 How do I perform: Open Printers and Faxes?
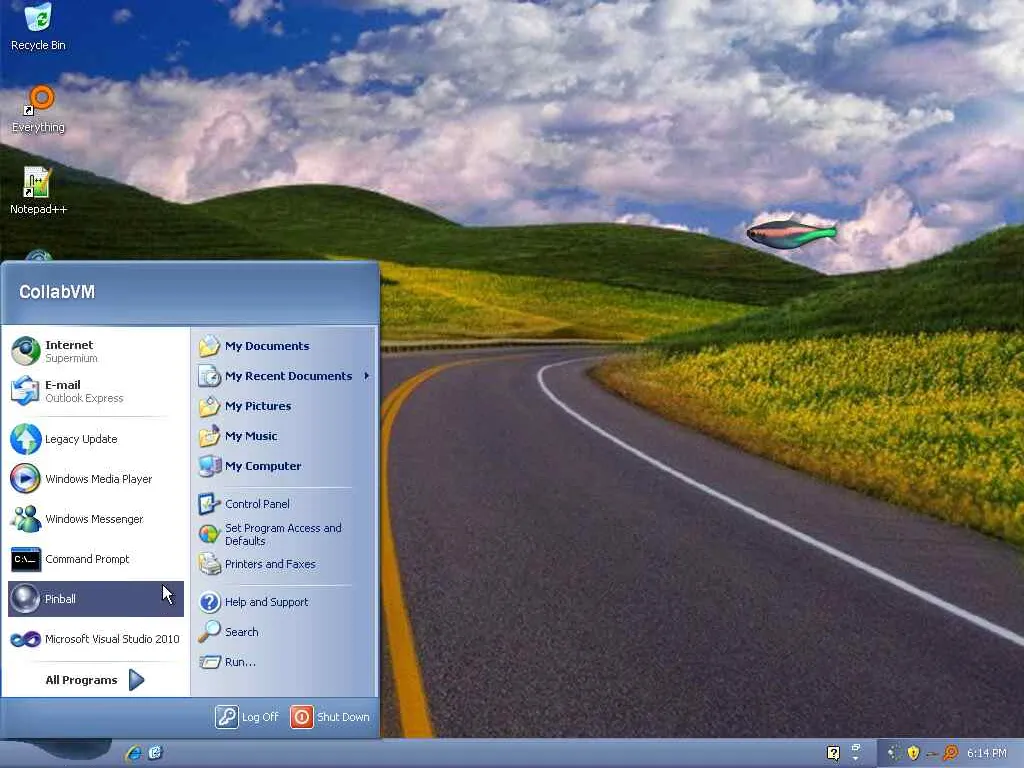284,564
